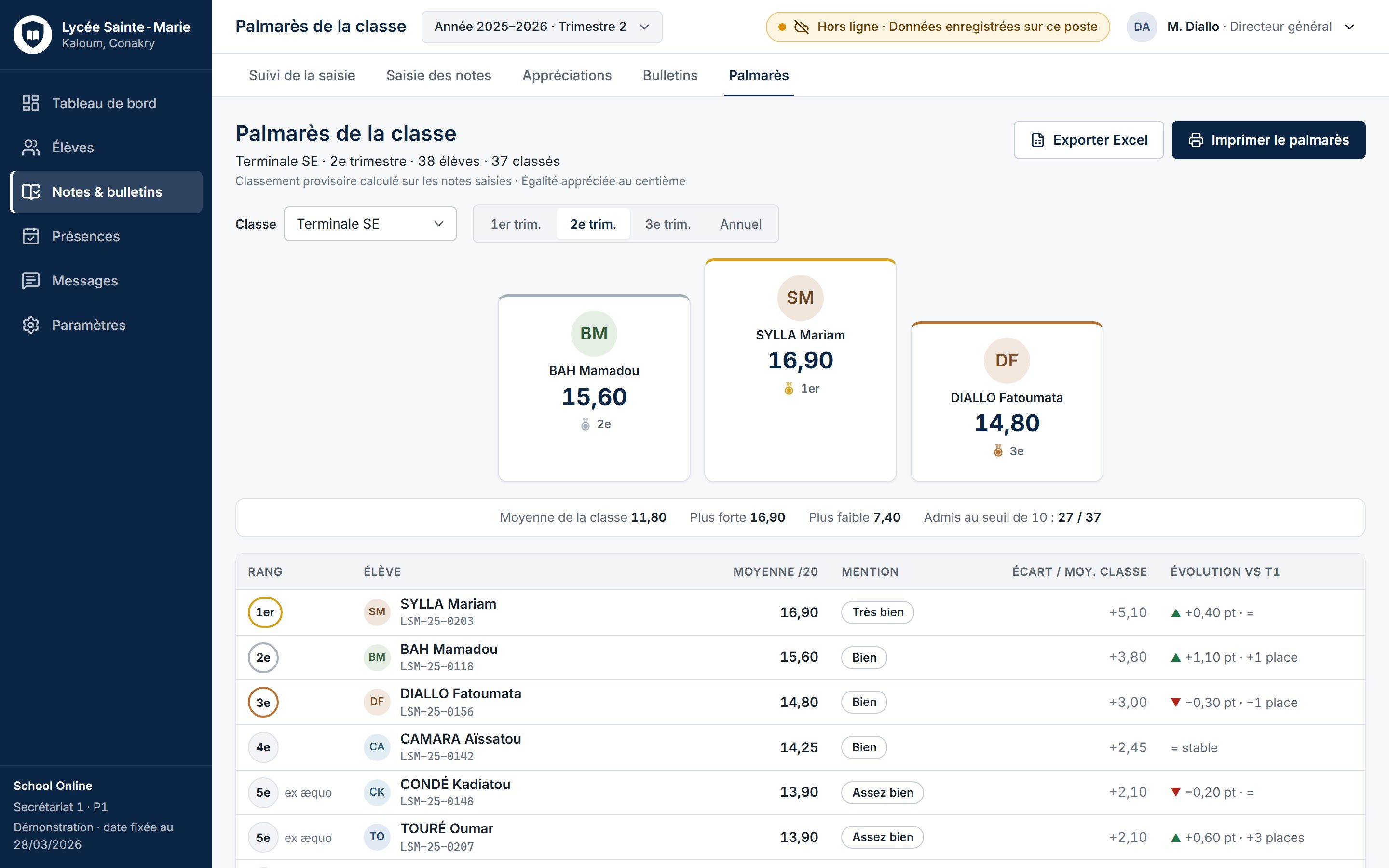Click "Admis au seuil de 10 : 27 / 37"
1389x868 pixels.
pos(1012,517)
